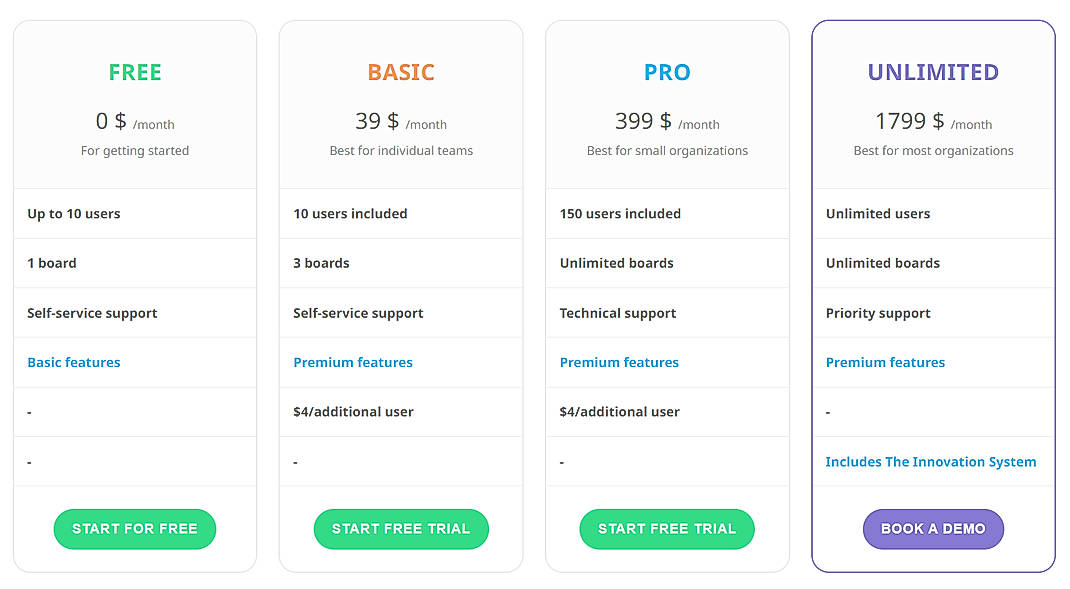Click the Start For Free button
The height and width of the screenshot is (589, 1070).
134,529
